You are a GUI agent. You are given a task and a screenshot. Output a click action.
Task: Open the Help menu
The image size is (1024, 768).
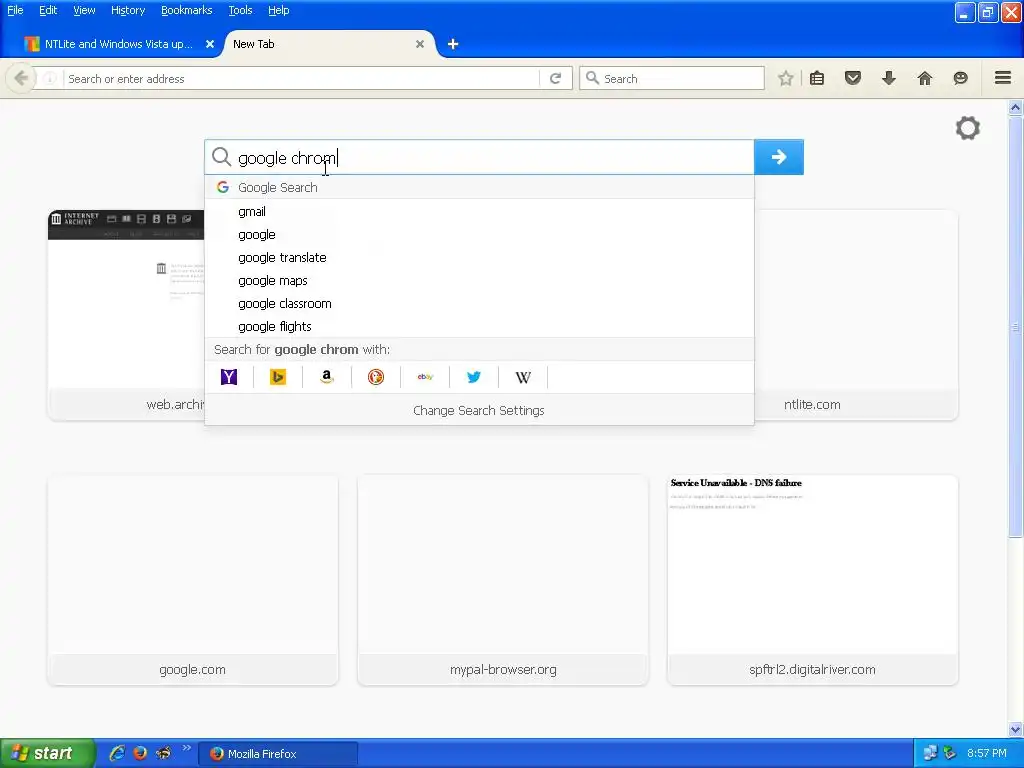pyautogui.click(x=279, y=10)
